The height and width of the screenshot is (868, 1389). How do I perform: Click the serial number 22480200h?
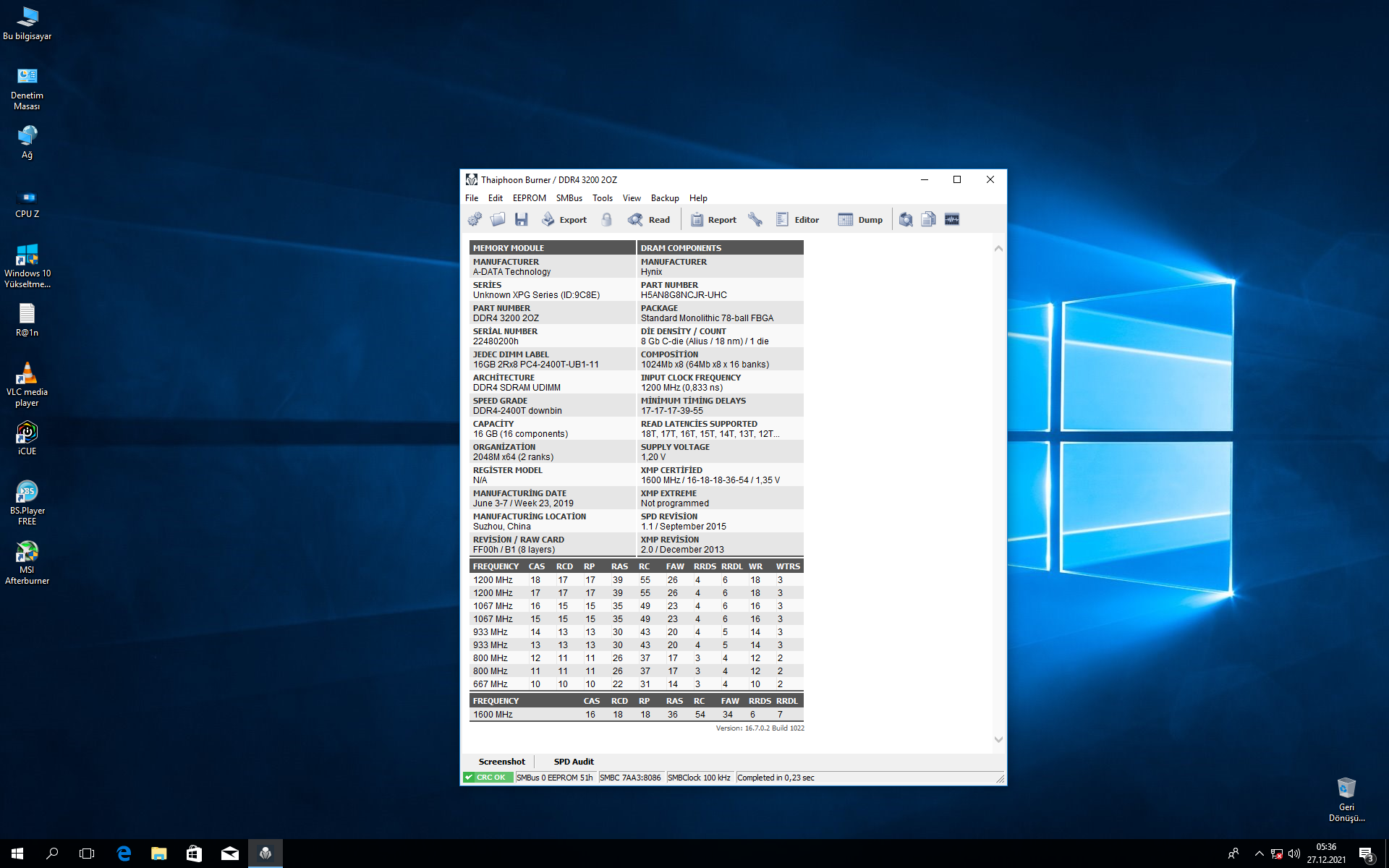[496, 341]
